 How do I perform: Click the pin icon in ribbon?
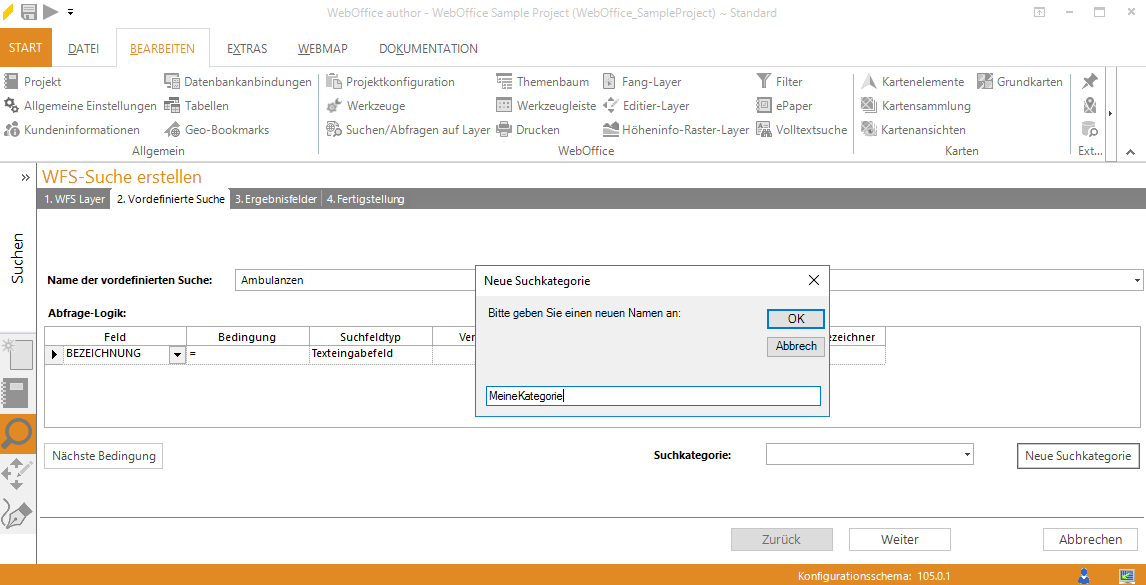pos(1090,82)
